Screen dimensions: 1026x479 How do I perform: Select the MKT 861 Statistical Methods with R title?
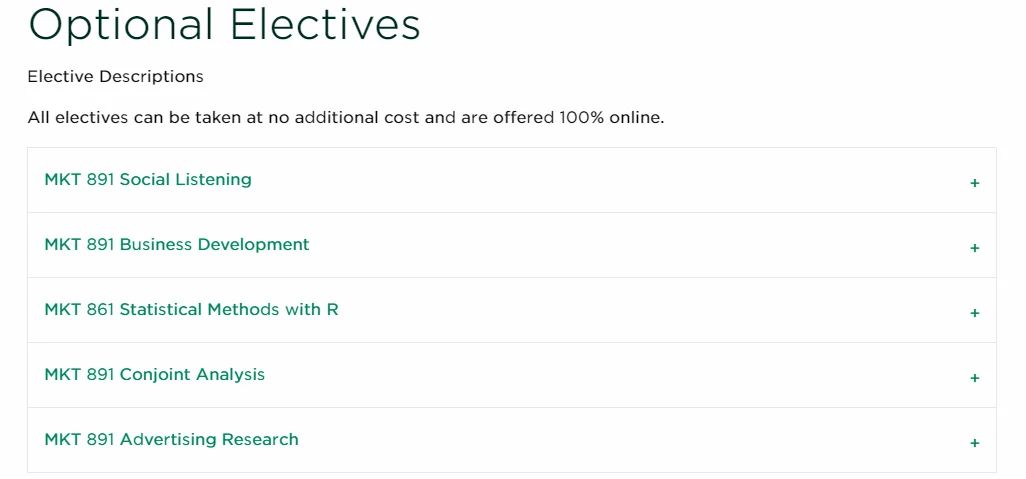point(191,310)
